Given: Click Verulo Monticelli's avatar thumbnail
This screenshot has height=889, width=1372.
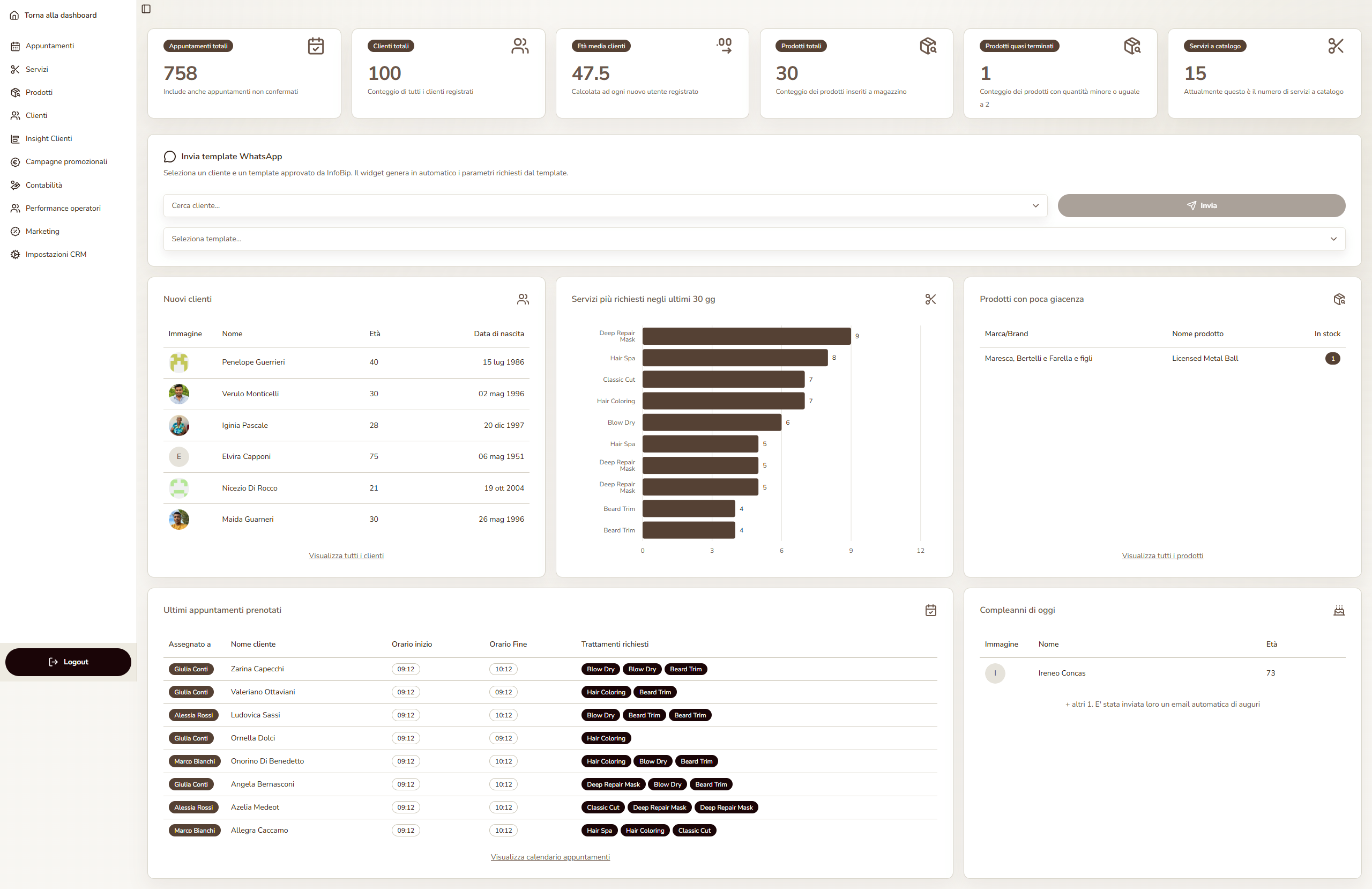Looking at the screenshot, I should point(178,394).
